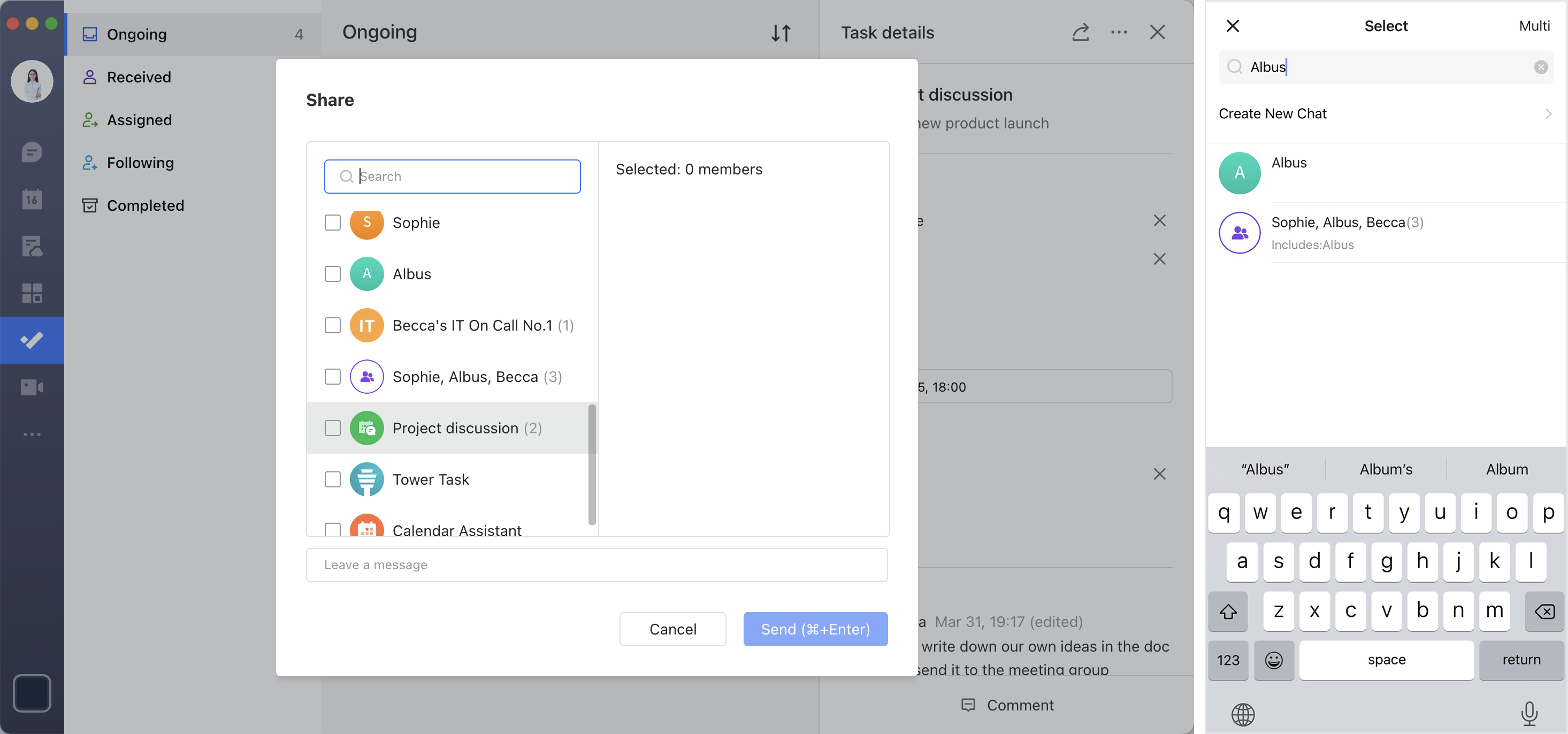This screenshot has height=734, width=1568.
Task: Click the due date field showing 18:00
Action: tap(1044, 387)
